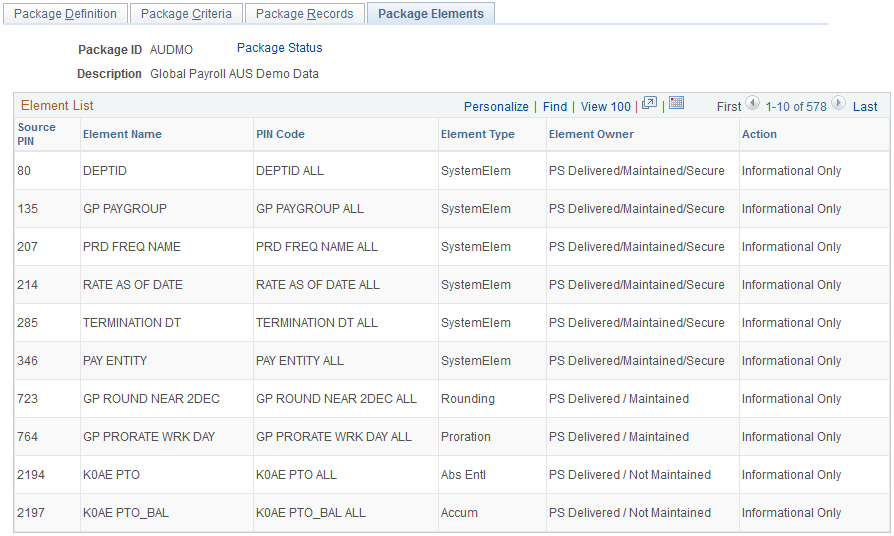Click the download to spreadsheet grid icon
This screenshot has width=894, height=536.
pyautogui.click(x=676, y=103)
